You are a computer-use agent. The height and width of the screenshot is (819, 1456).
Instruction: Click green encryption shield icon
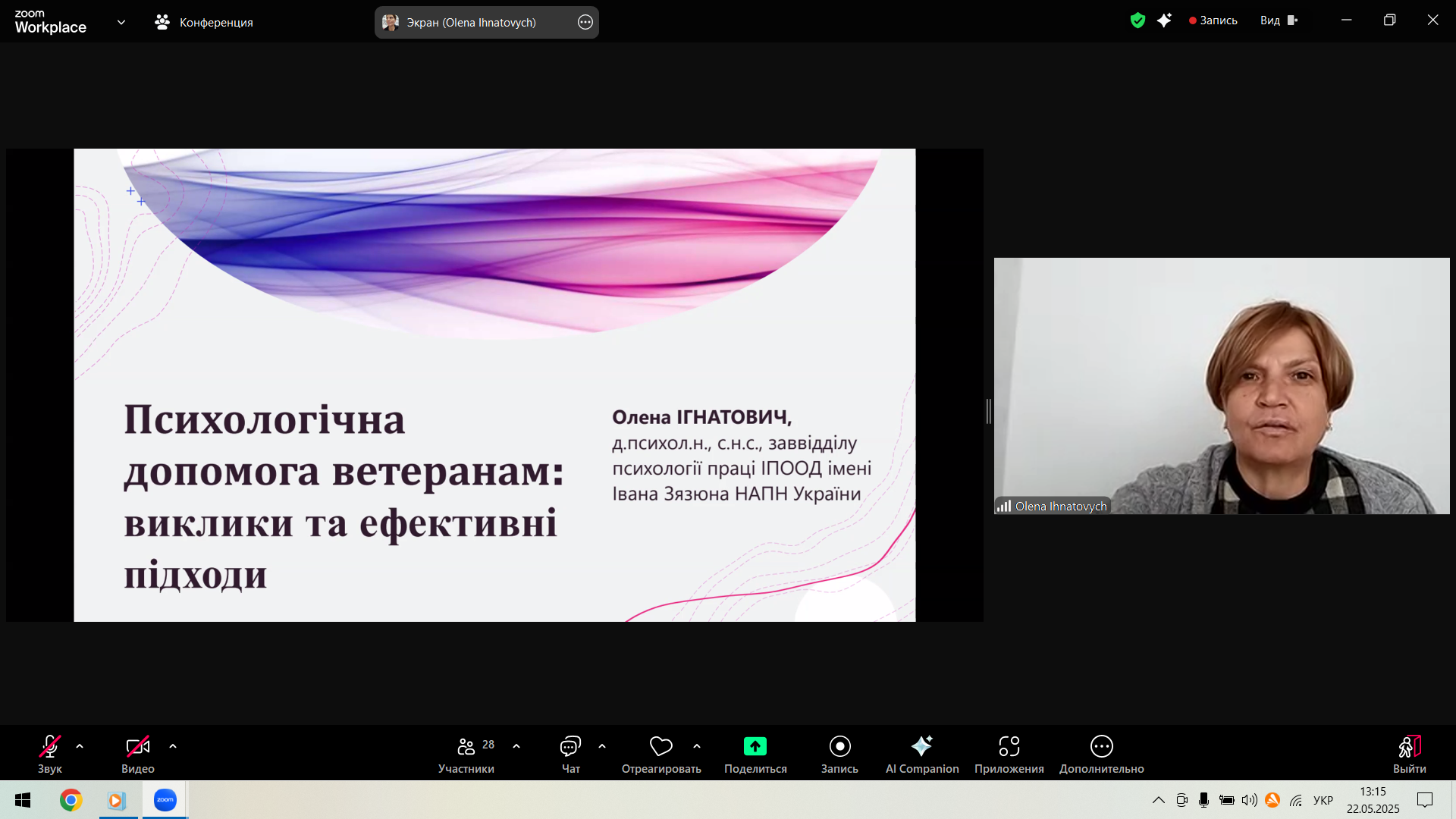[1137, 20]
